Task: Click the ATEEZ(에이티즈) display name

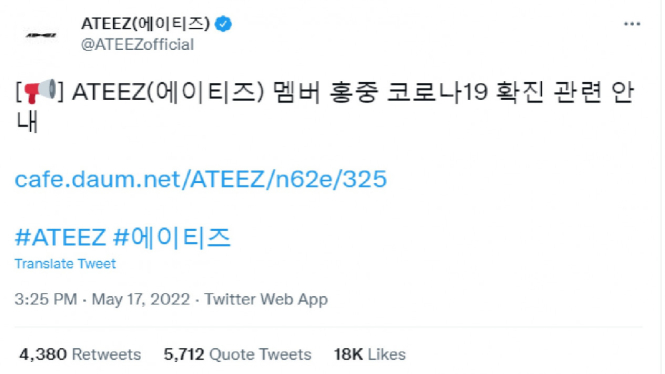Action: coord(145,24)
